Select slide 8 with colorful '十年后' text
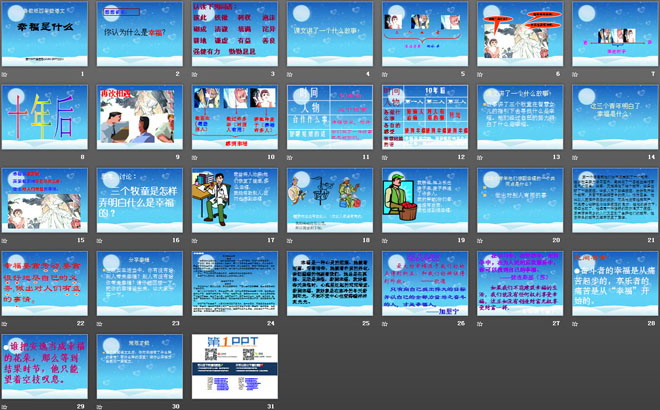This screenshot has height=410, width=660. tap(45, 117)
